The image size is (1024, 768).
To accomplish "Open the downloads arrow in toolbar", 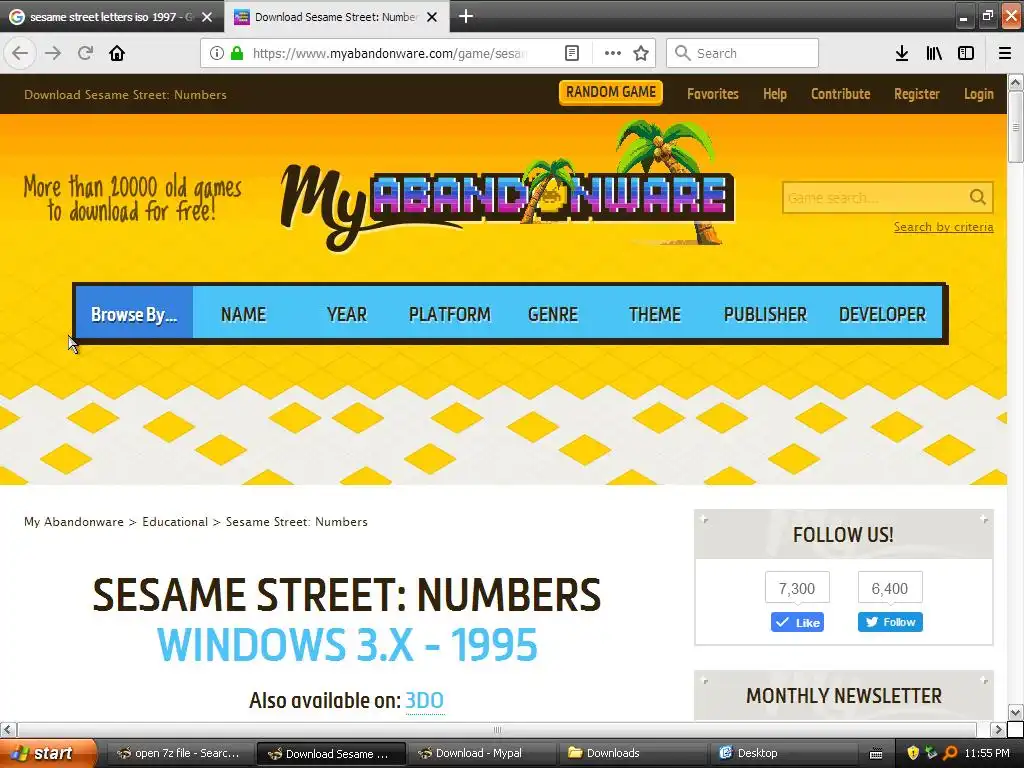I will 902,53.
